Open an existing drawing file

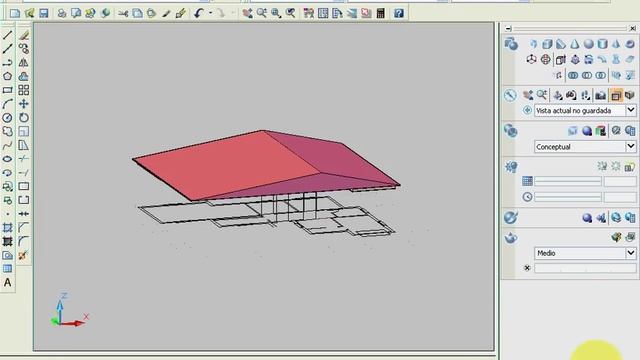click(29, 13)
